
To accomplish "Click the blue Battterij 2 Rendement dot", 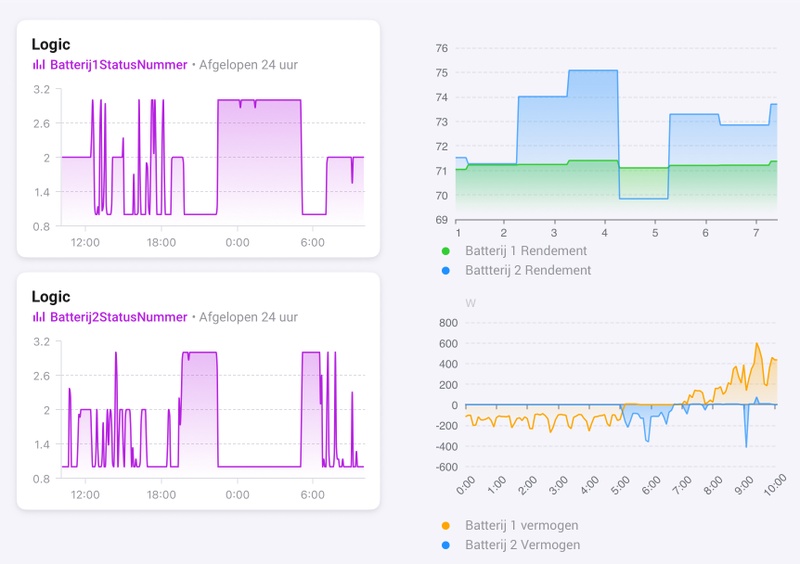I will pos(445,271).
